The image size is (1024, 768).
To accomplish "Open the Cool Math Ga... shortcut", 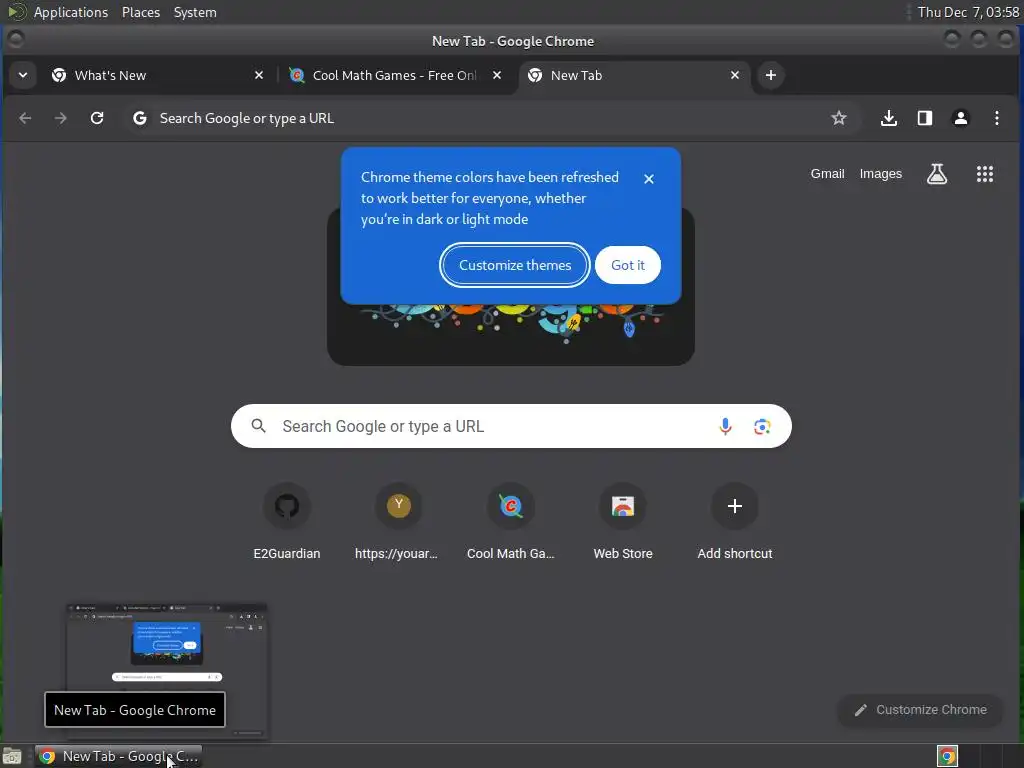I will click(511, 521).
